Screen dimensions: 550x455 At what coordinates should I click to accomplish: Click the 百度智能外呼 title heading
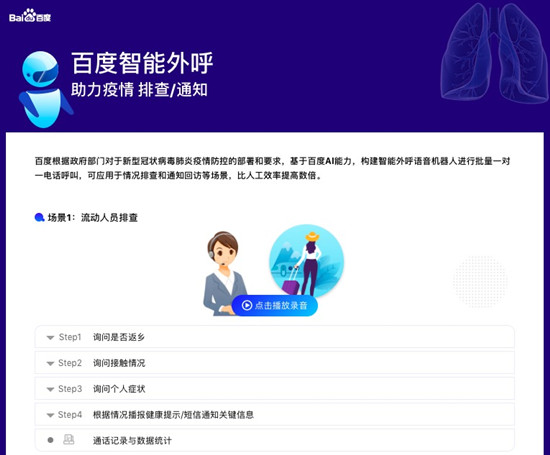pos(142,63)
